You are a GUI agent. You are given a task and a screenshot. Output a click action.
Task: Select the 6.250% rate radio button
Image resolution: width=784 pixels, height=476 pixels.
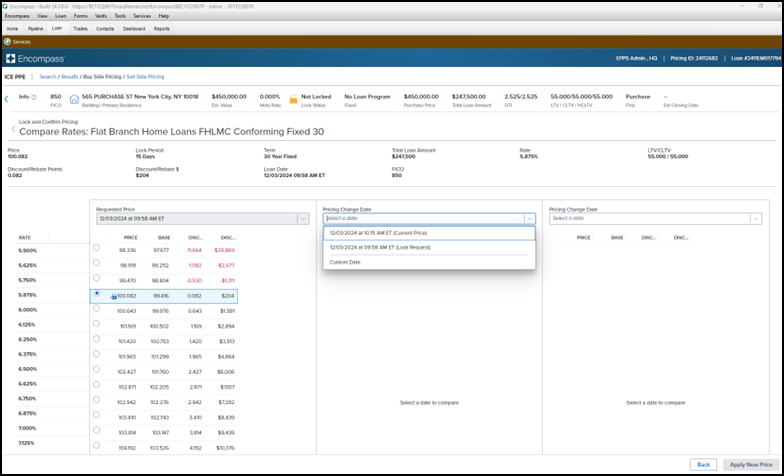[96, 338]
